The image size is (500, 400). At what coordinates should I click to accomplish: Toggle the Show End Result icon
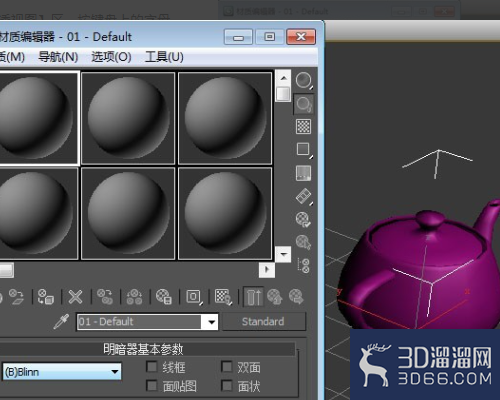pos(253,297)
